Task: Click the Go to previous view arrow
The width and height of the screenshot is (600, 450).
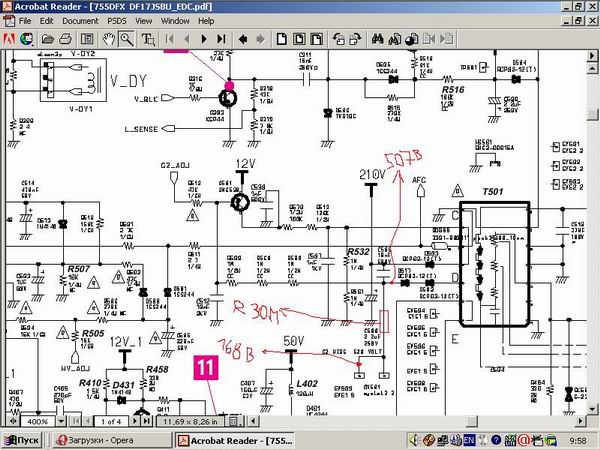Action: point(243,39)
